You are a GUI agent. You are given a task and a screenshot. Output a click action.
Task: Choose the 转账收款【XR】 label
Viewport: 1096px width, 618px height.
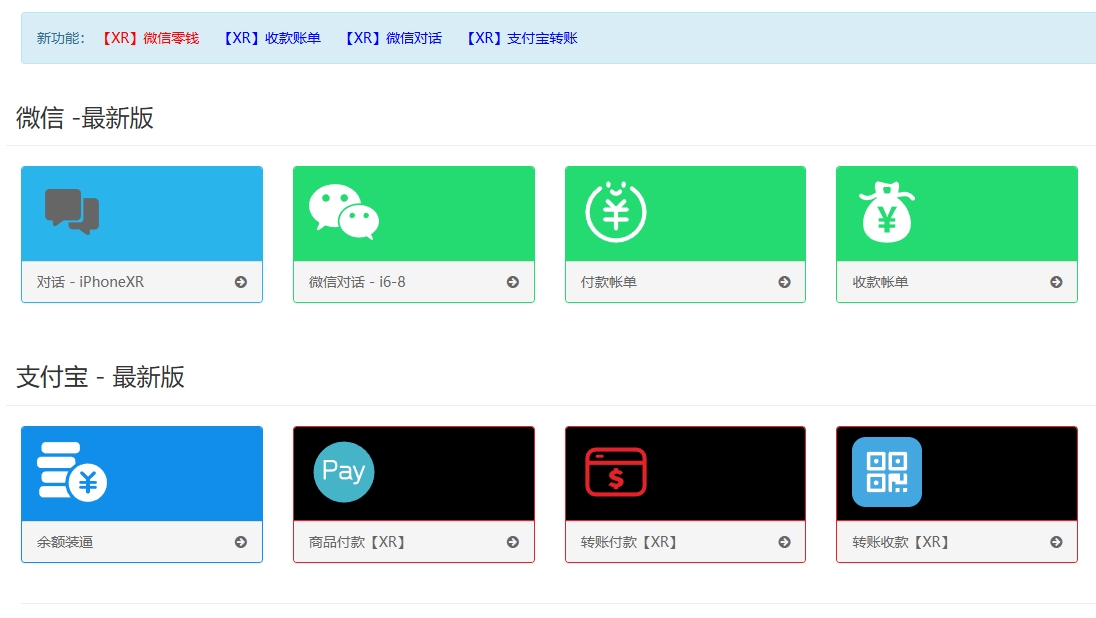click(x=901, y=542)
